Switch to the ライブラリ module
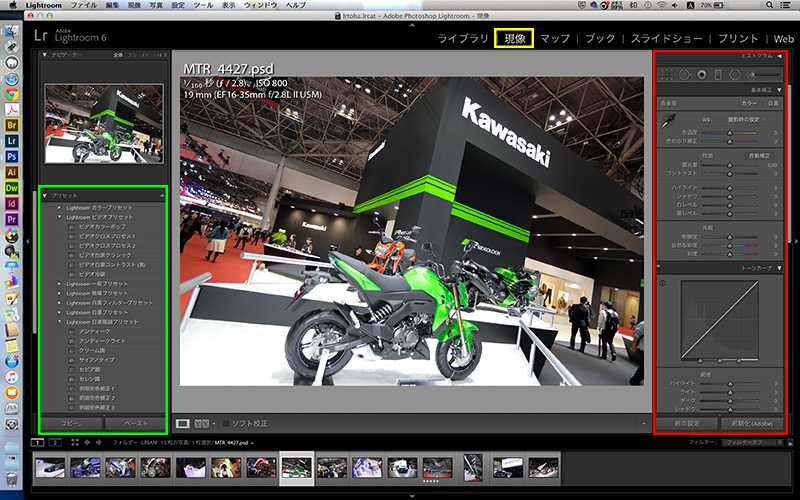The height and width of the screenshot is (500, 800). coord(463,39)
